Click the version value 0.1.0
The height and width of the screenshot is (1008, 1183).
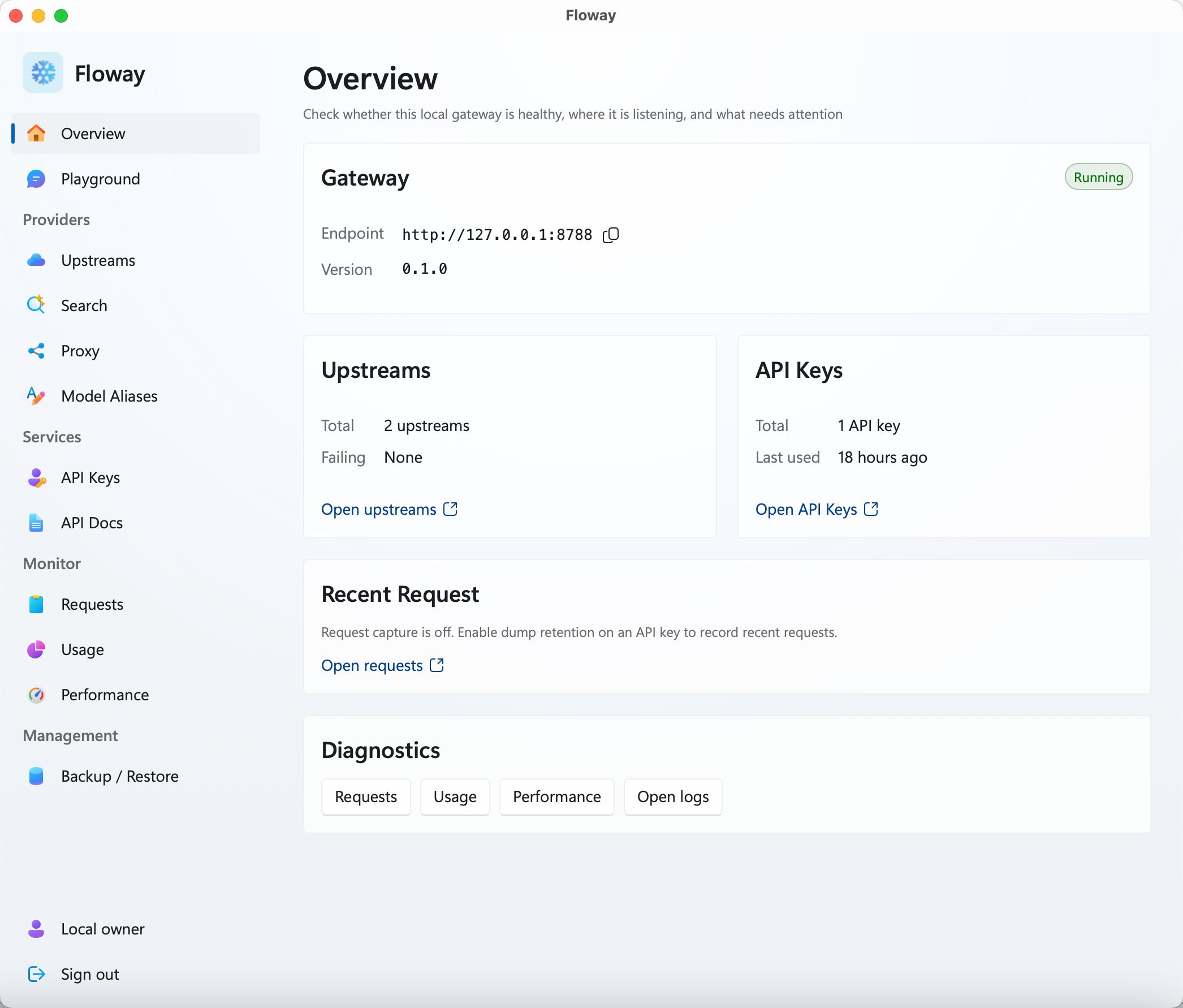click(424, 269)
